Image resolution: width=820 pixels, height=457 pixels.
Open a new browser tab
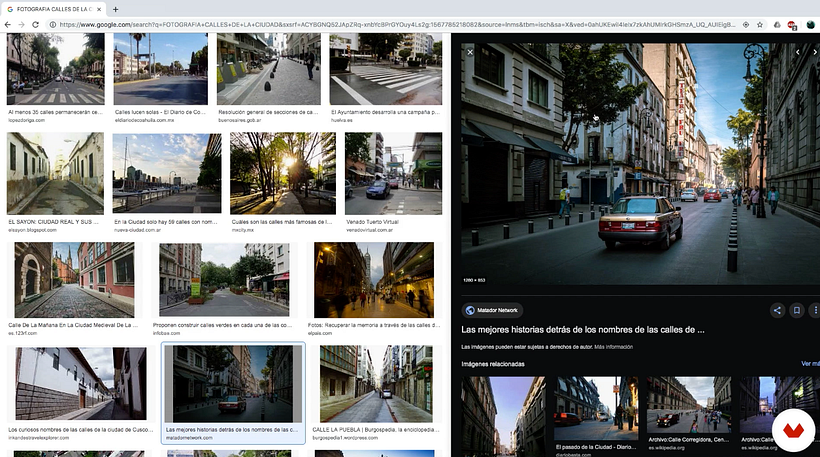(x=116, y=9)
